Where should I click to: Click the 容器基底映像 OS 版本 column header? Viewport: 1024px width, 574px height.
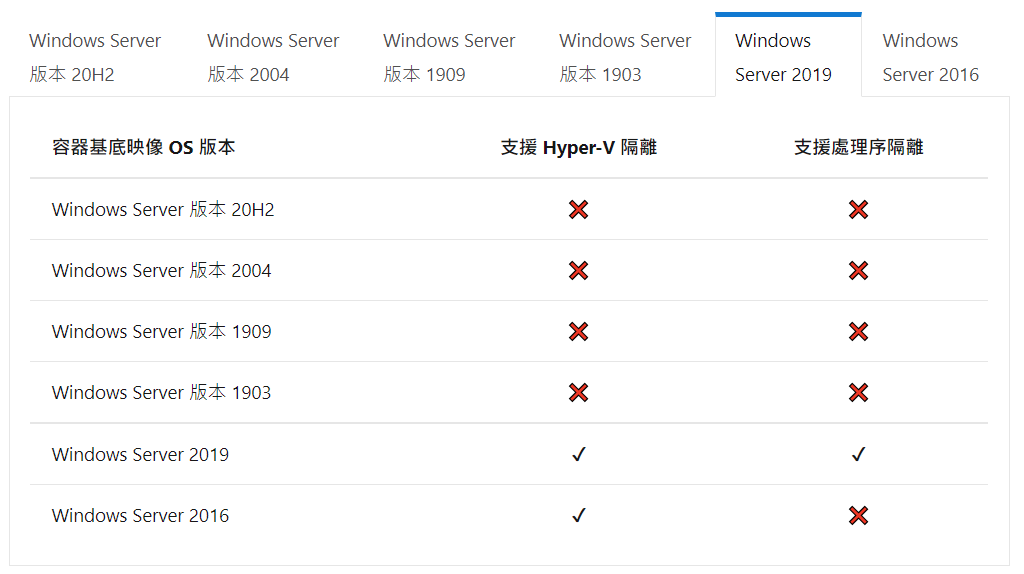(x=144, y=148)
